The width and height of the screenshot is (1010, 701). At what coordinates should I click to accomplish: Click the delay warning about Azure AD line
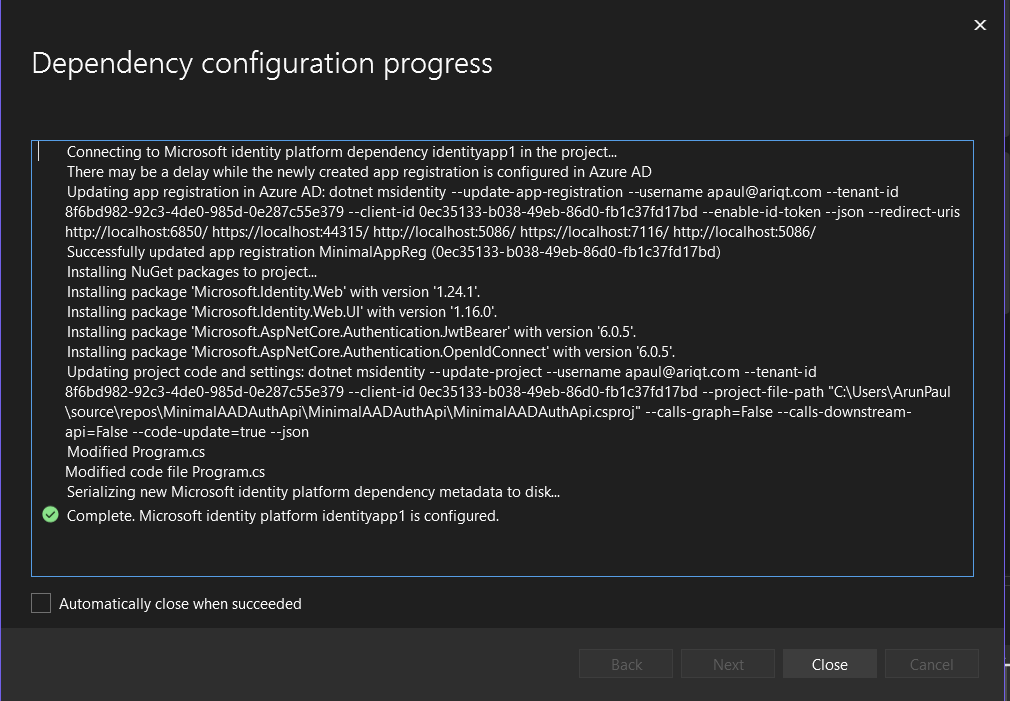pos(359,172)
